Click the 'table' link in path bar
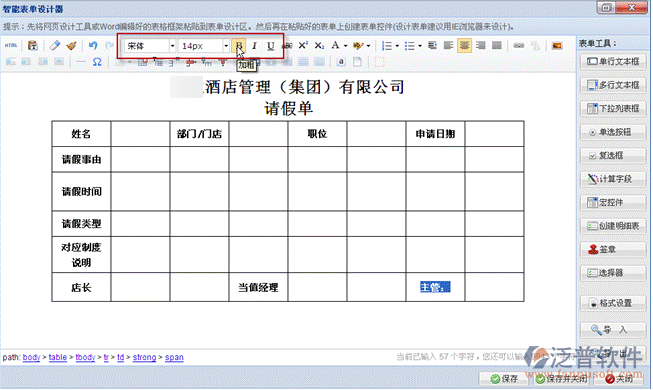 [x=57, y=358]
